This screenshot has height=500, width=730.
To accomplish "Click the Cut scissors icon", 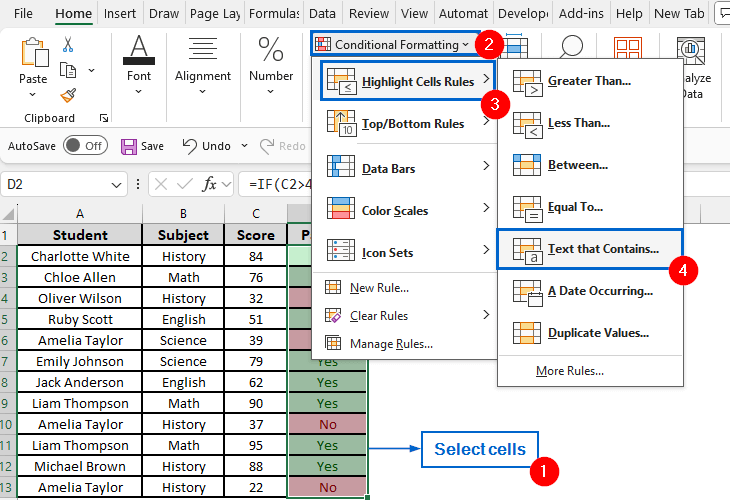I will (68, 45).
